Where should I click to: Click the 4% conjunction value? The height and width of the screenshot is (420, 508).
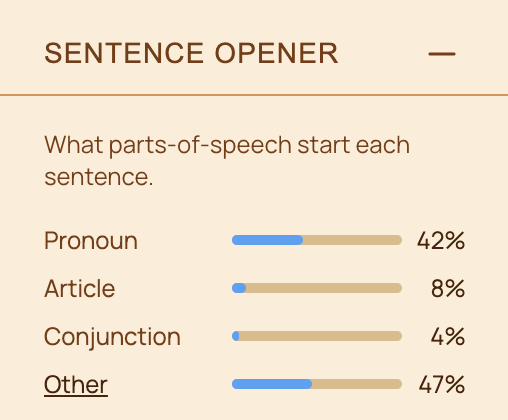448,336
